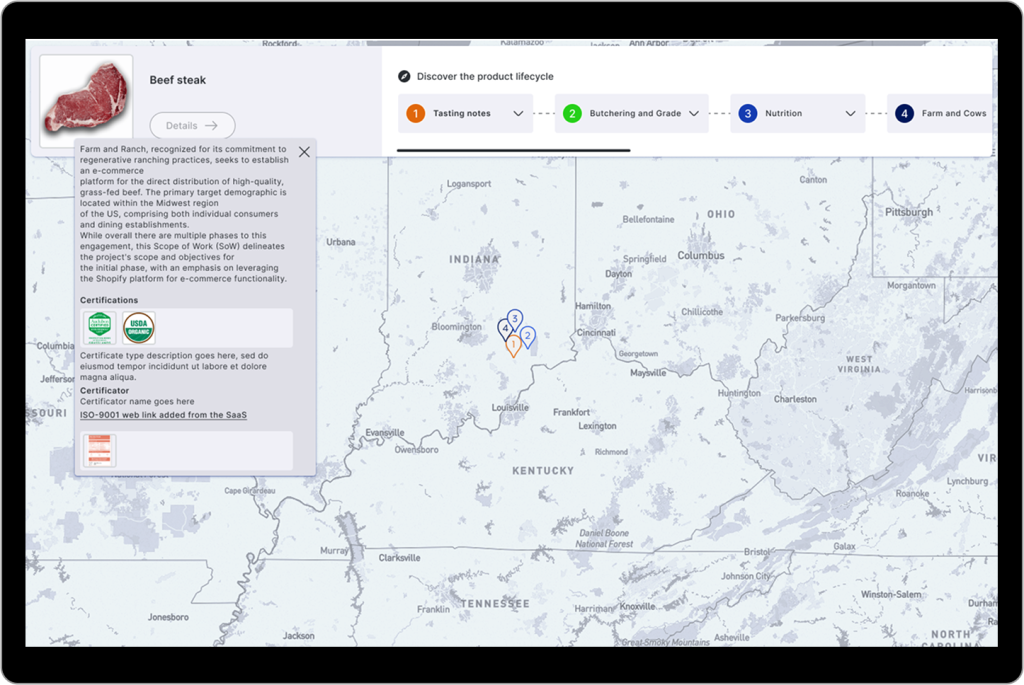Viewport: 1024px width, 685px height.
Task: Select the Nutrition step
Action: [797, 113]
